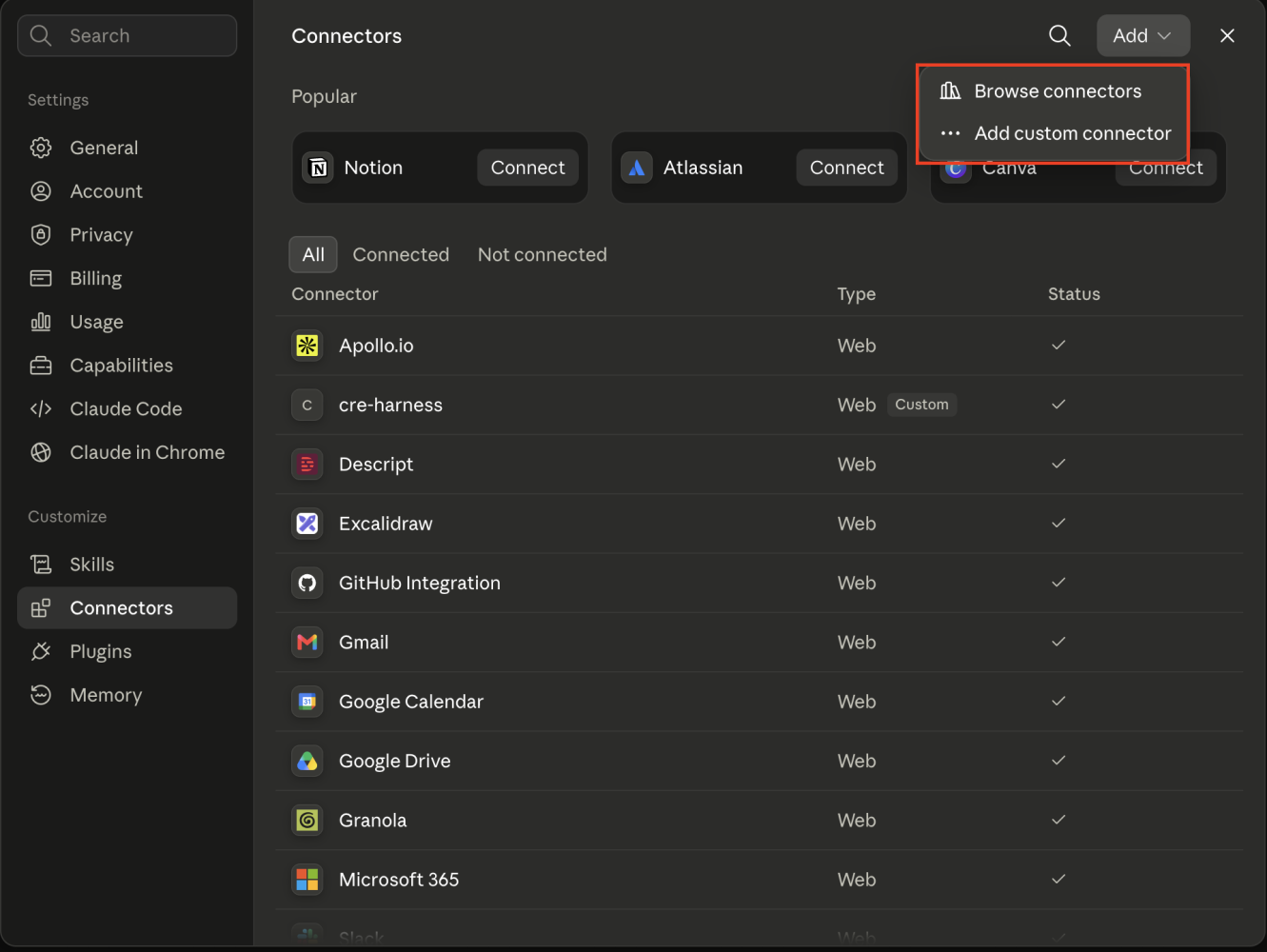Click the Account person icon
The image size is (1267, 952).
tap(41, 191)
